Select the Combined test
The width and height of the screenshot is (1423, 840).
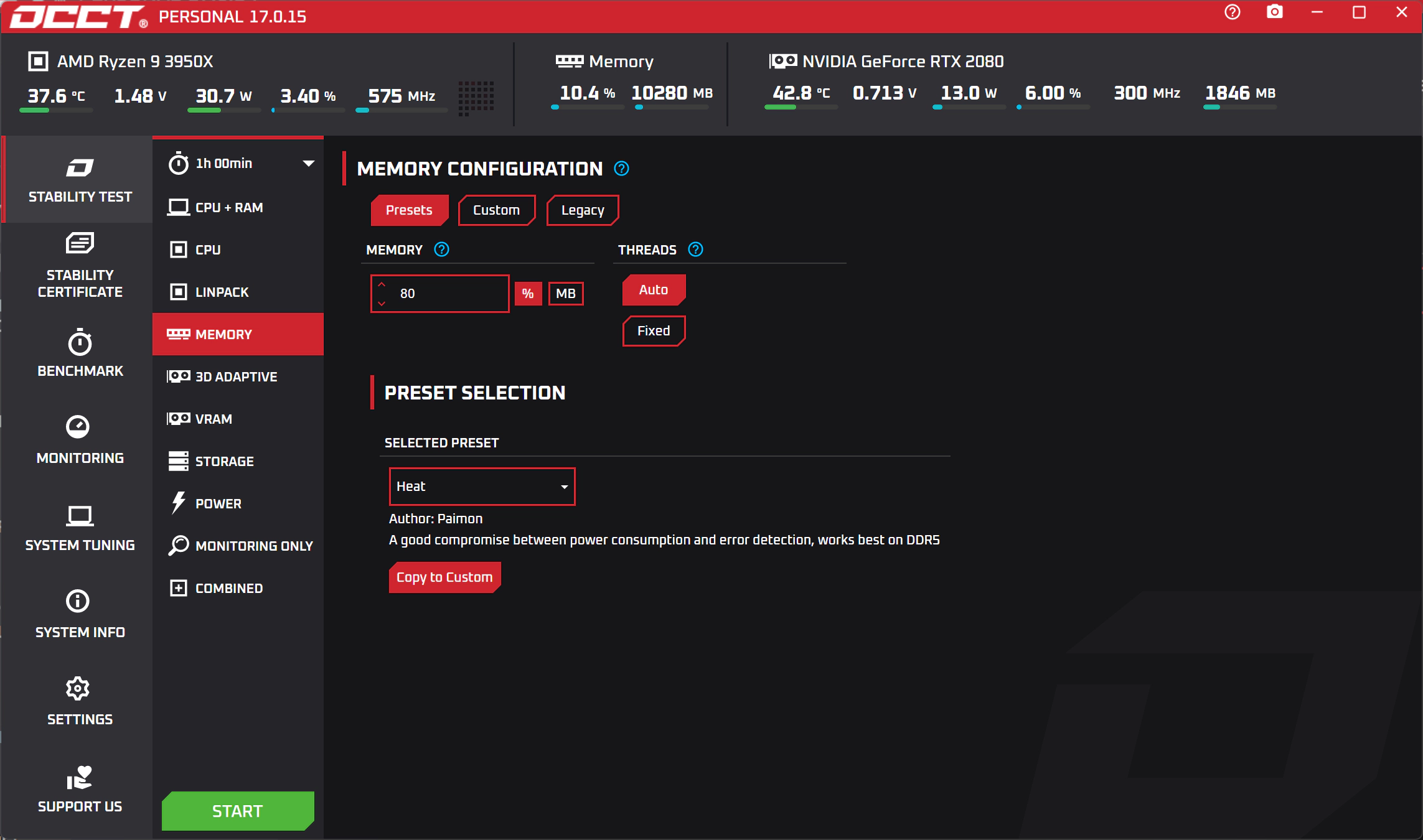point(238,588)
